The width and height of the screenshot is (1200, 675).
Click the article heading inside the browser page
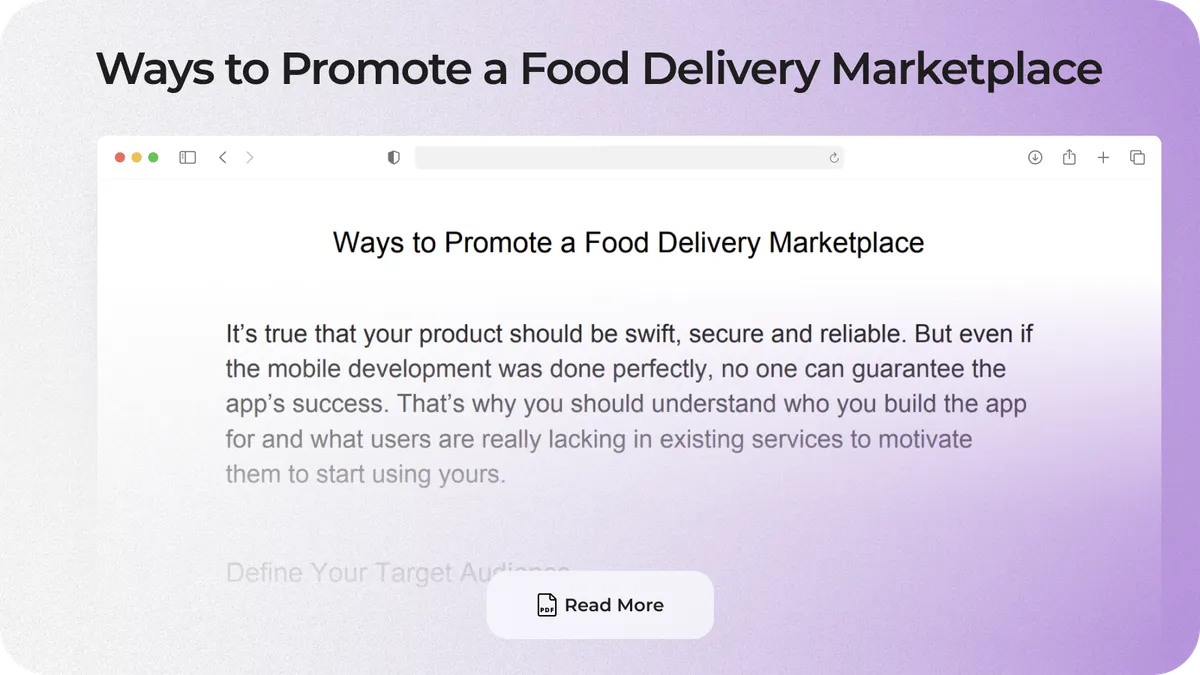click(x=628, y=243)
